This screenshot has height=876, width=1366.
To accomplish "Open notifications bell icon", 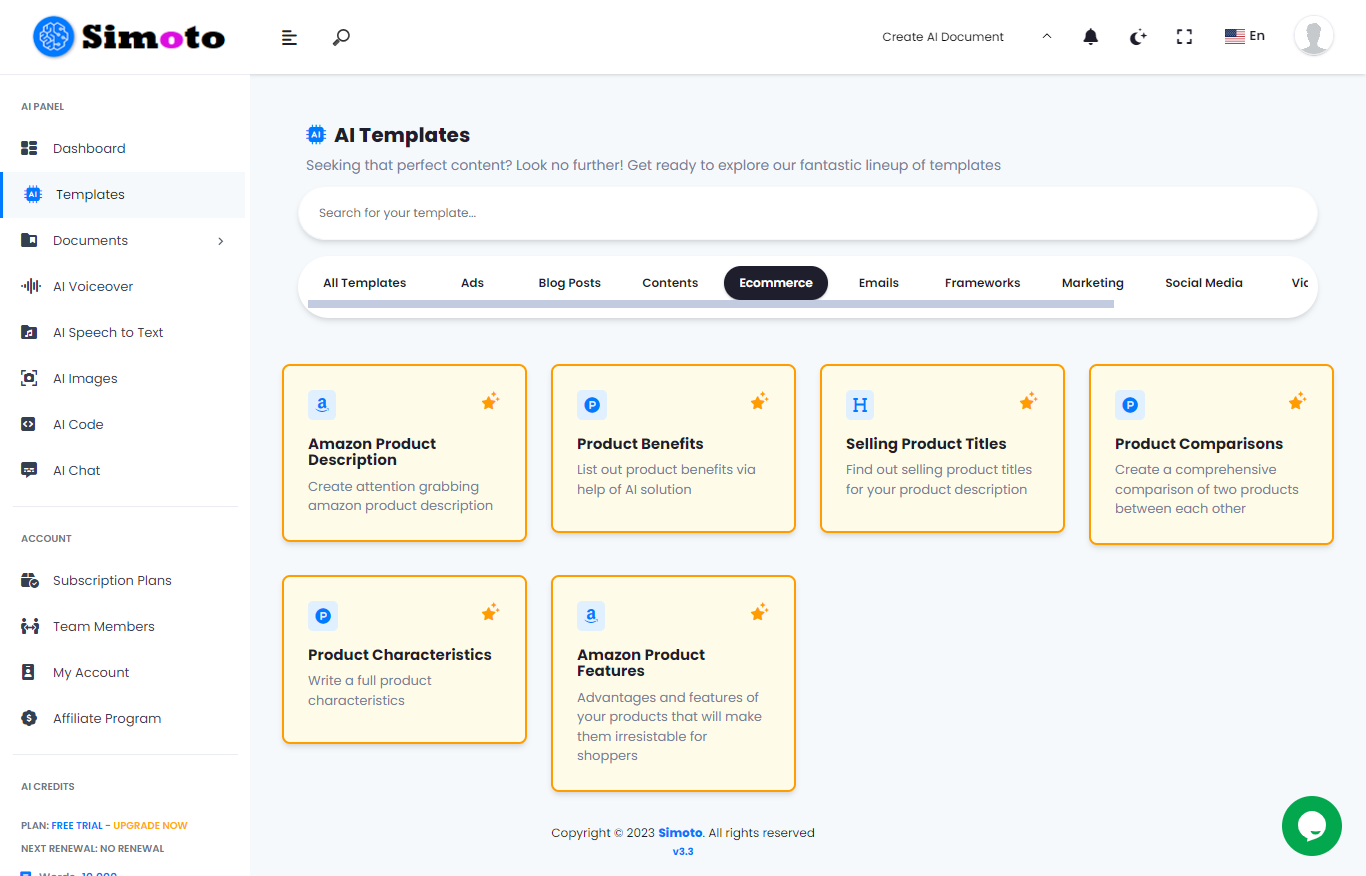I will [x=1091, y=37].
